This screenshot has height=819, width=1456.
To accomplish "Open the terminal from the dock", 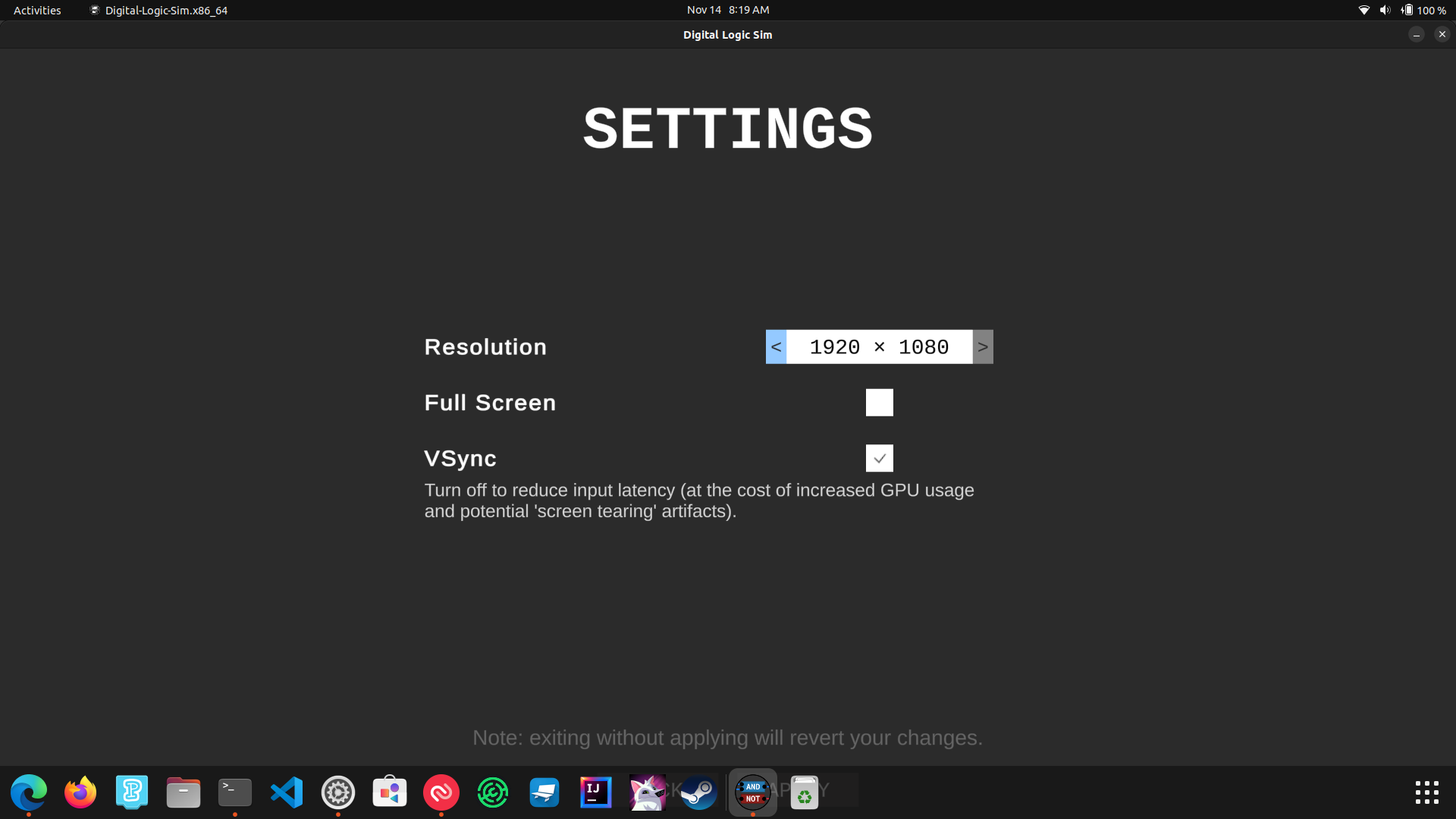I will (x=234, y=792).
